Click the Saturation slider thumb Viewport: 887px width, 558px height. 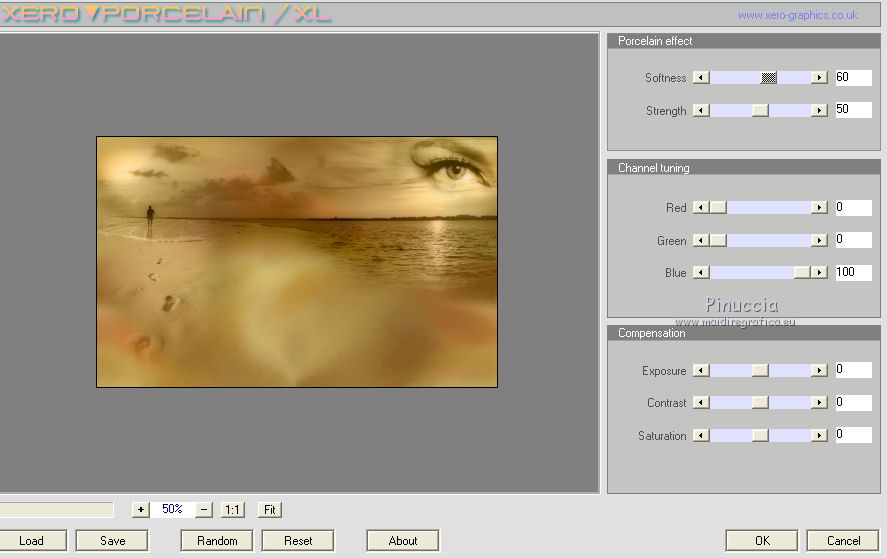pyautogui.click(x=760, y=435)
